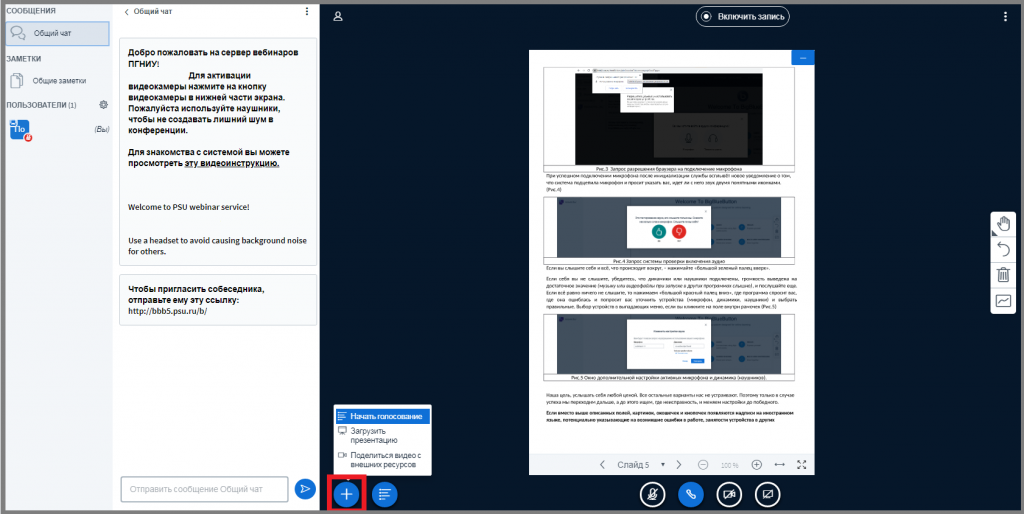The height and width of the screenshot is (514, 1024).
Task: Mute the microphone in bottom toolbar
Action: 652,493
